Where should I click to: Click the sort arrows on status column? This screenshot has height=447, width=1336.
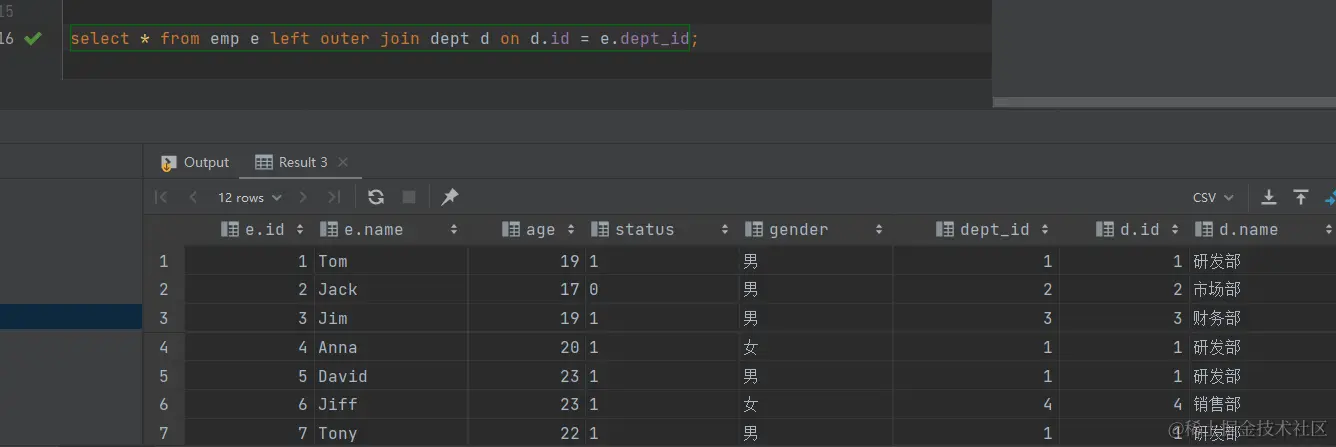[724, 229]
